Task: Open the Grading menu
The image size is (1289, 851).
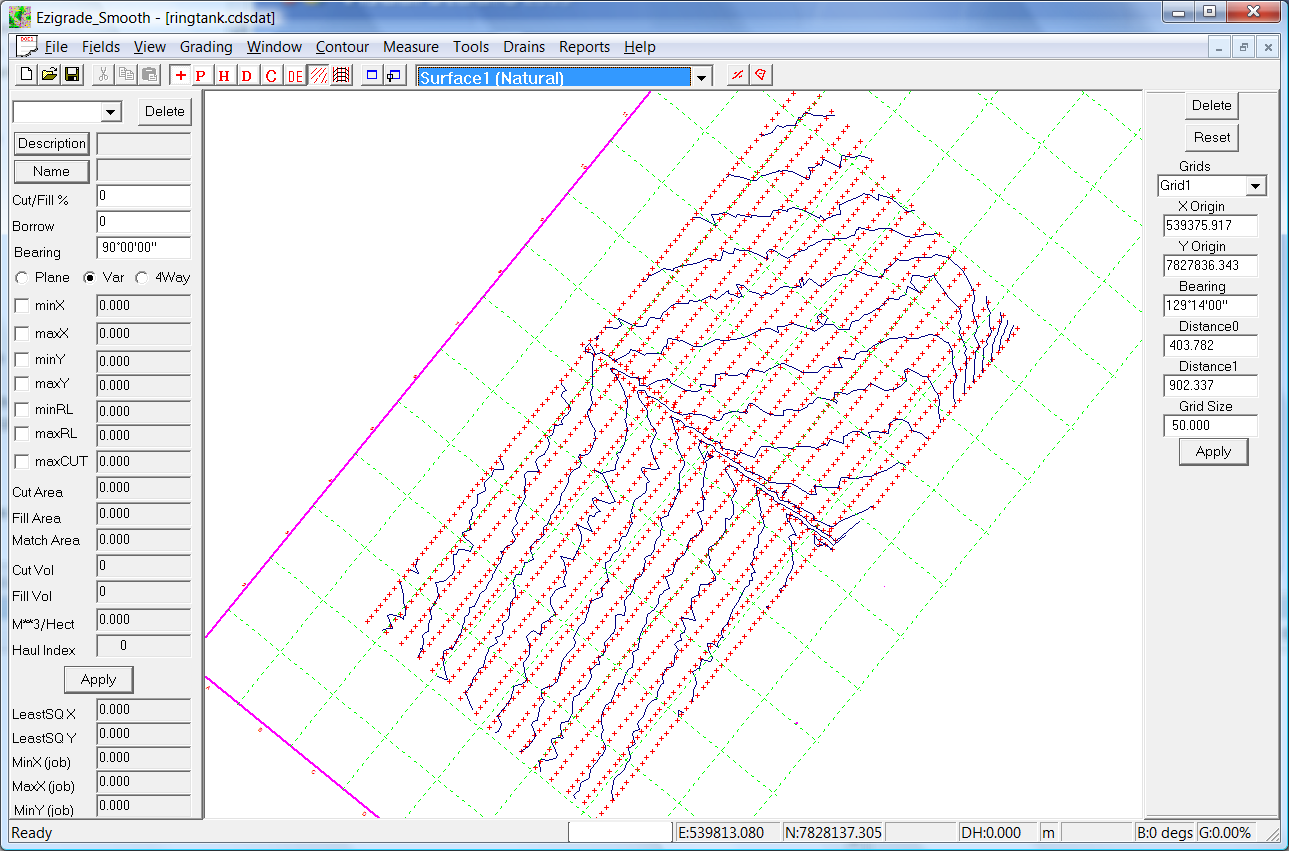Action: click(206, 47)
